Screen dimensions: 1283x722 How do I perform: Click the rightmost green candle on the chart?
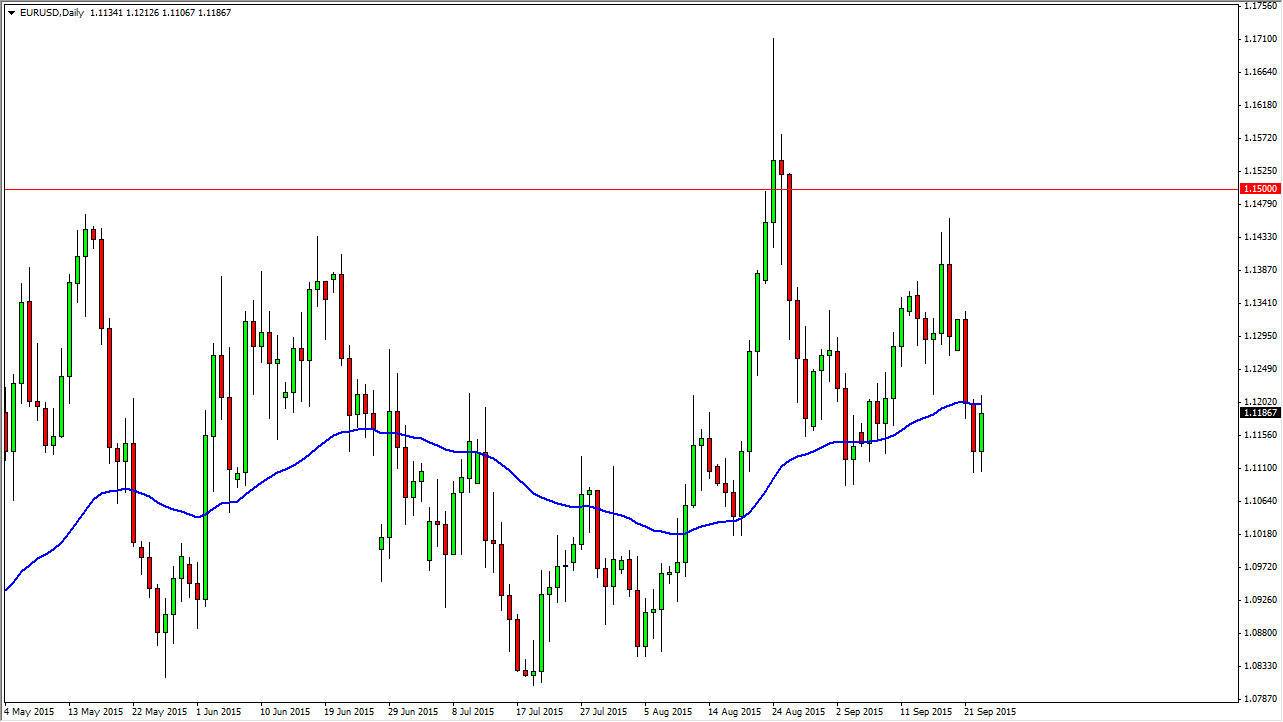982,432
